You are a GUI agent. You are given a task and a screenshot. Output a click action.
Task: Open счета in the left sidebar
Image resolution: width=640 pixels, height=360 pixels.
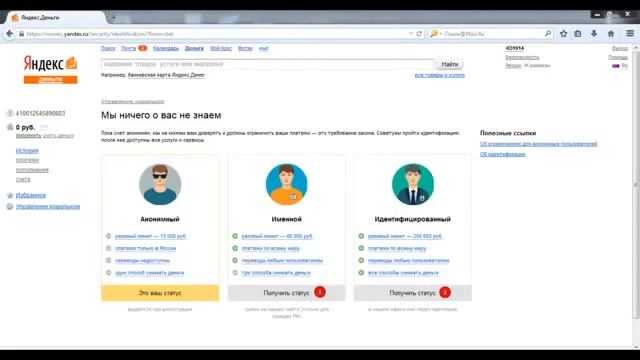point(23,180)
